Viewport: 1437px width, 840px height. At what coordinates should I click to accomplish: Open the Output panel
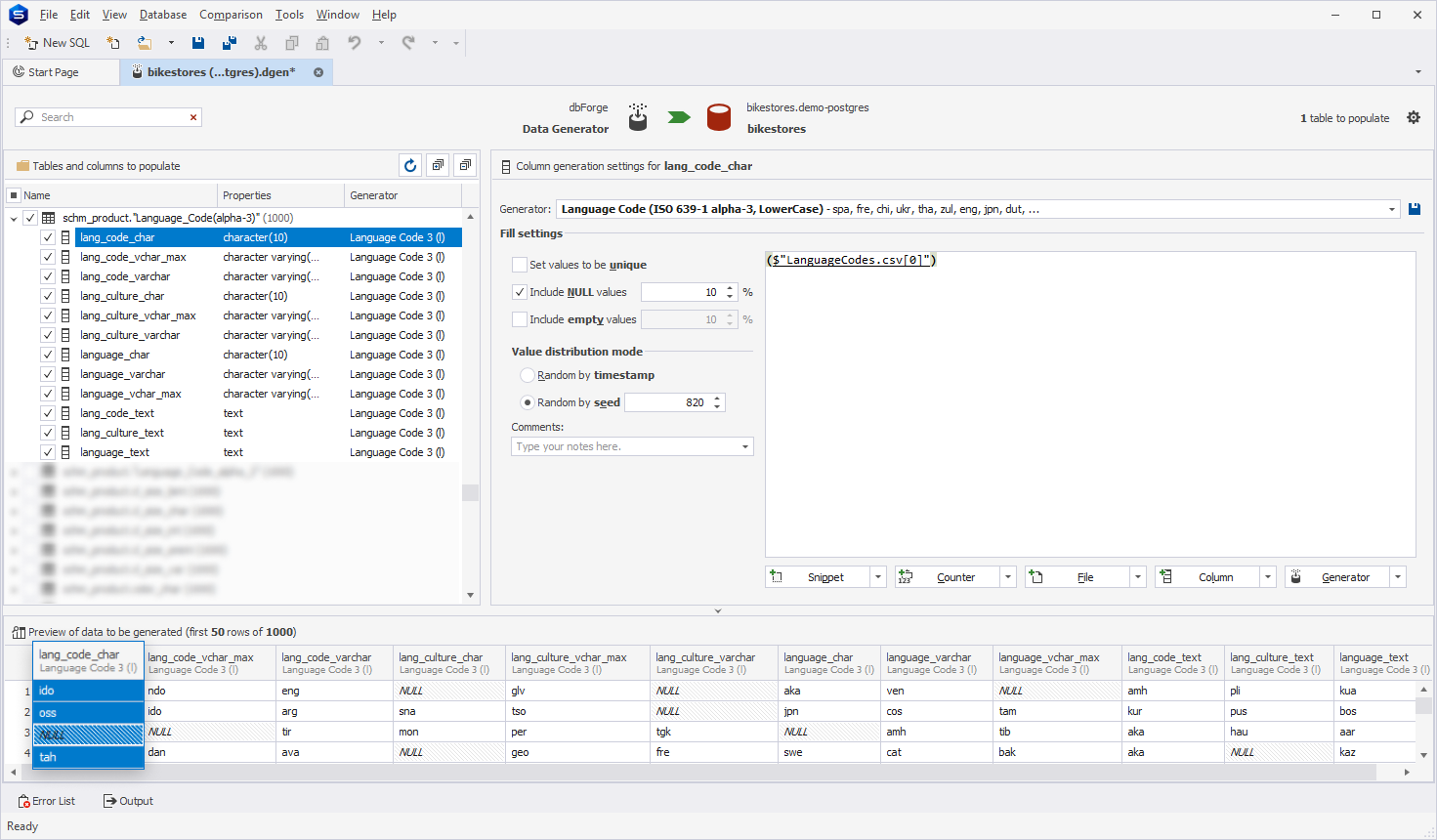129,801
